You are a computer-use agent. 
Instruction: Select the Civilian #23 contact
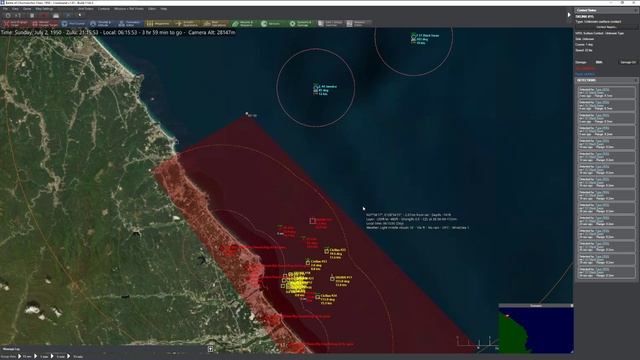pyautogui.click(x=327, y=251)
